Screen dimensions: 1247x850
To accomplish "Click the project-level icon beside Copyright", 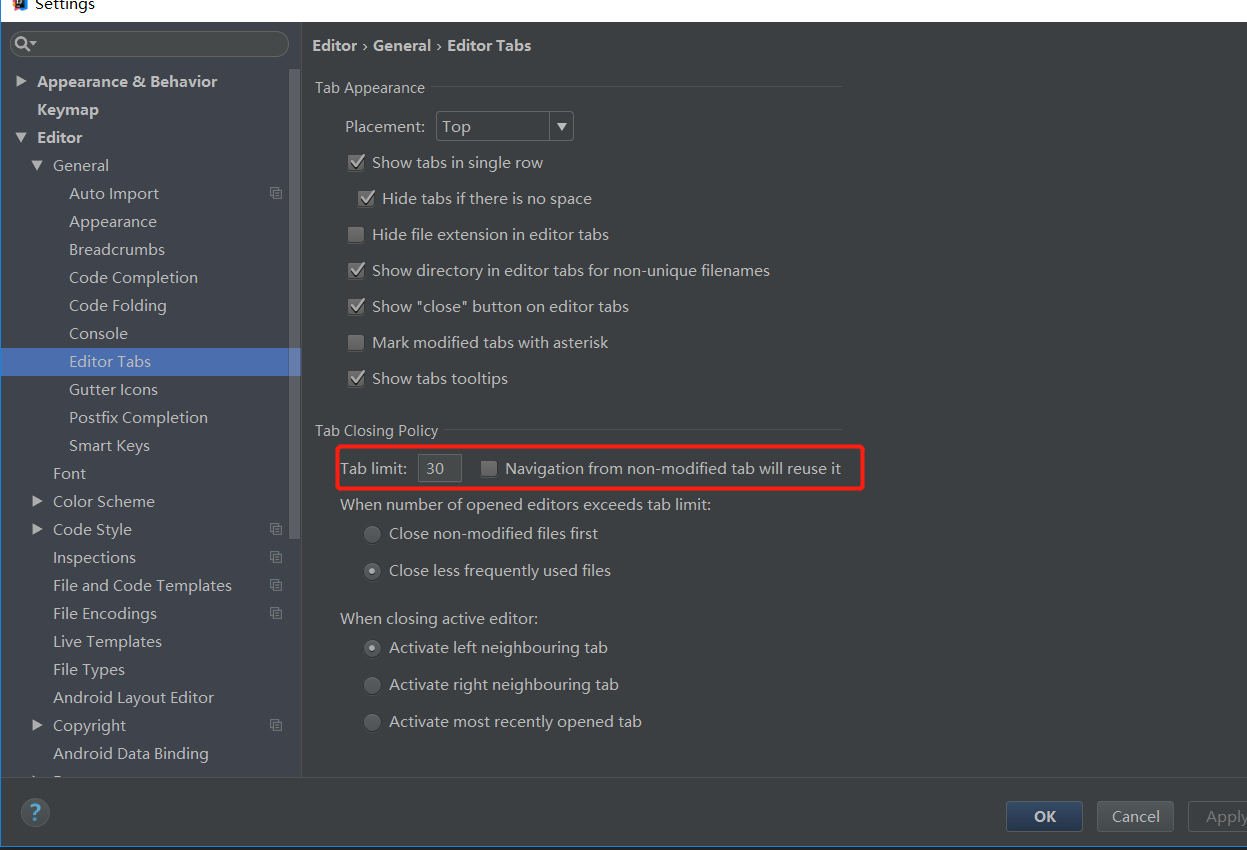I will (276, 725).
